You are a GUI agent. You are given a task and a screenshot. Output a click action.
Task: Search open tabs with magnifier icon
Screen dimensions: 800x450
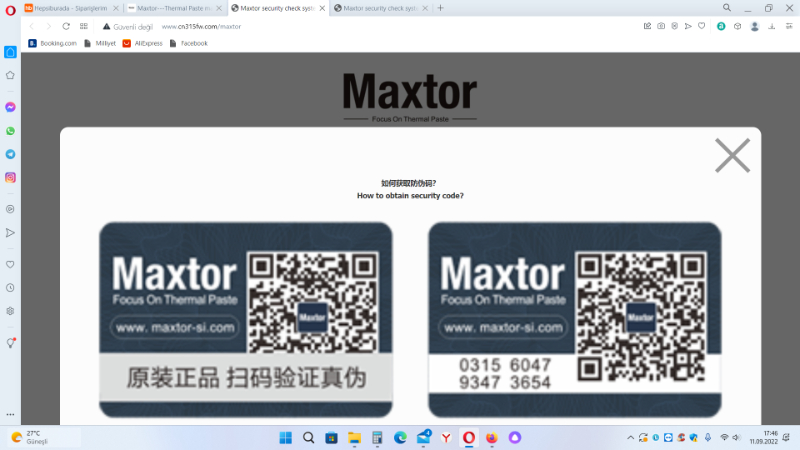(727, 8)
